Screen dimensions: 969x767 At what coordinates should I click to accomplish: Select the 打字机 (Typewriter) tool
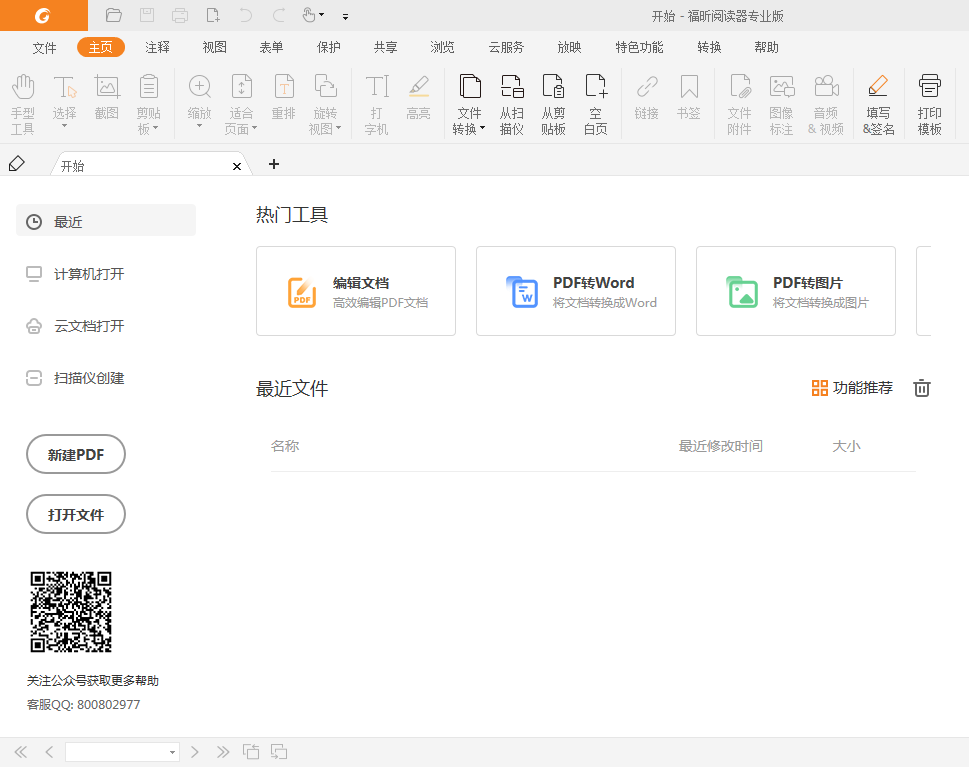[x=376, y=103]
